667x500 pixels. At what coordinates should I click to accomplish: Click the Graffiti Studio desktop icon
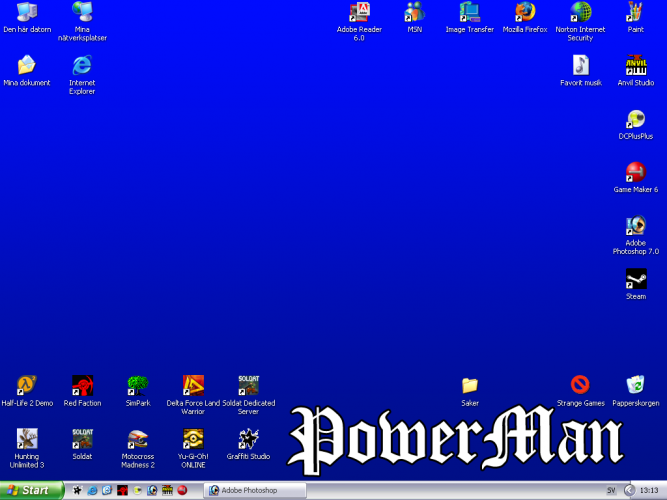248,439
